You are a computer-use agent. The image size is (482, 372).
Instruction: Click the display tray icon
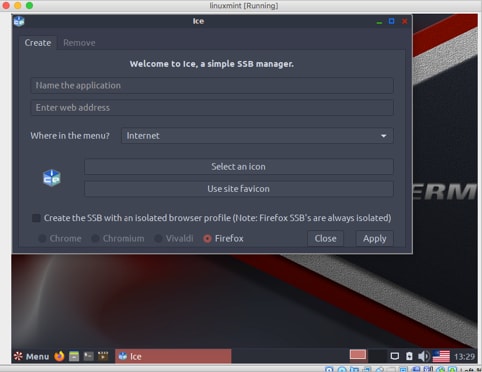[395, 356]
